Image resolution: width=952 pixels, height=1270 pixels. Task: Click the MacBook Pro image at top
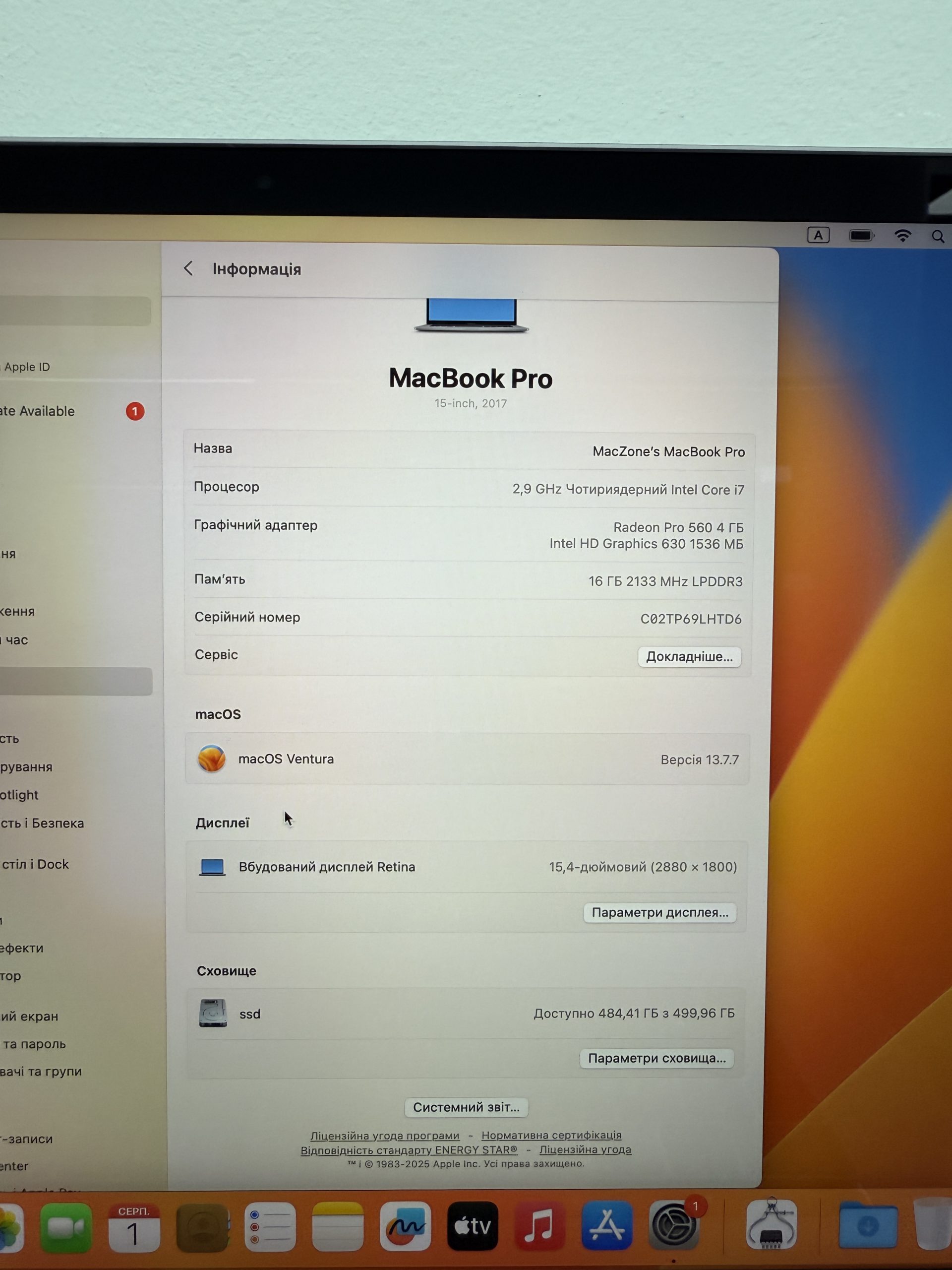pyautogui.click(x=471, y=316)
